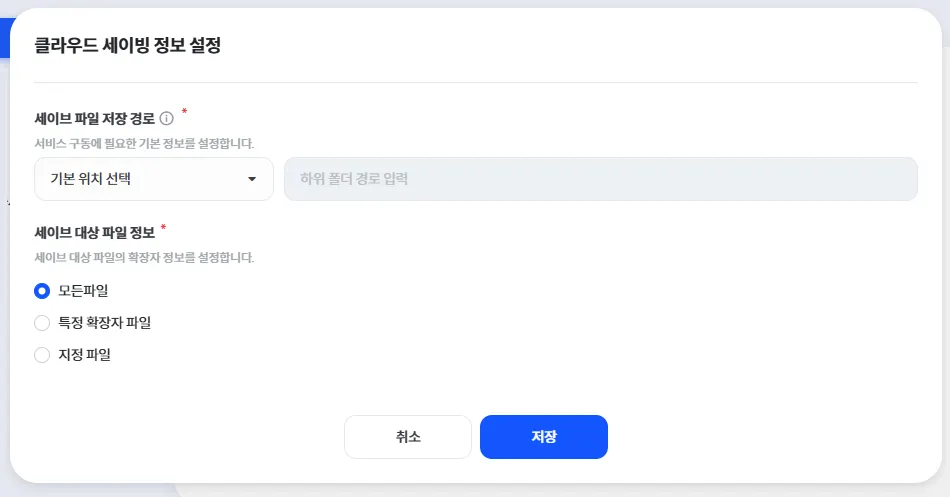This screenshot has height=497, width=950.
Task: Click the 세이브 파일 저장 경로 section label
Action: (94, 118)
